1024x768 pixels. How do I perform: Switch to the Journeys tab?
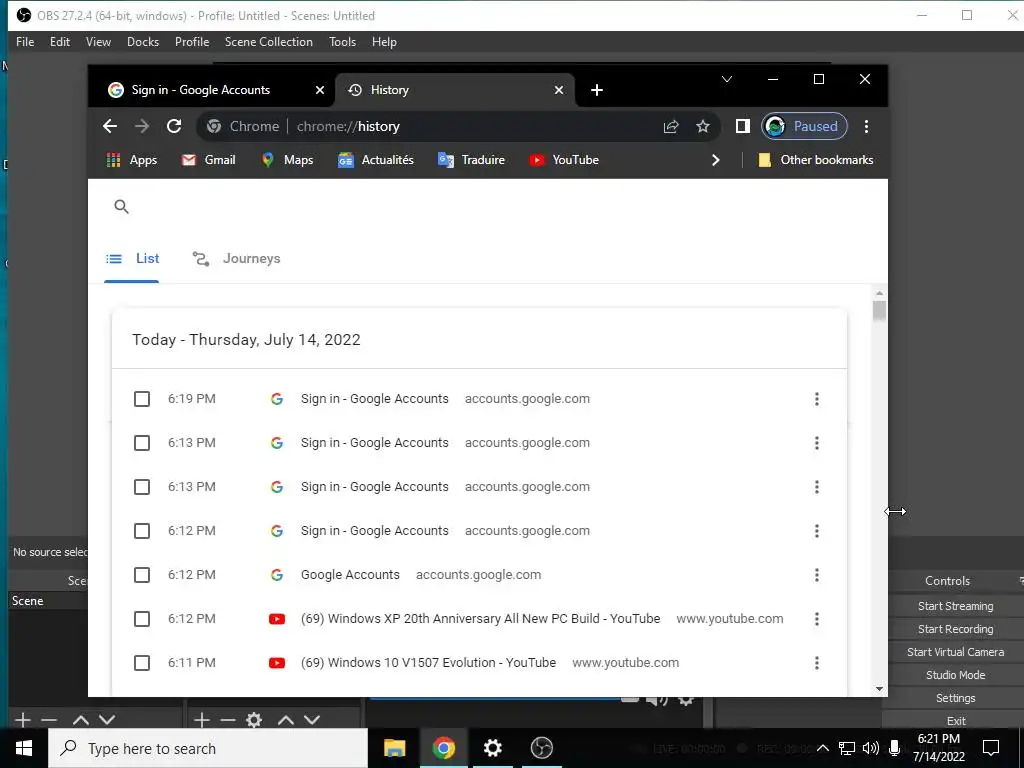click(x=236, y=259)
